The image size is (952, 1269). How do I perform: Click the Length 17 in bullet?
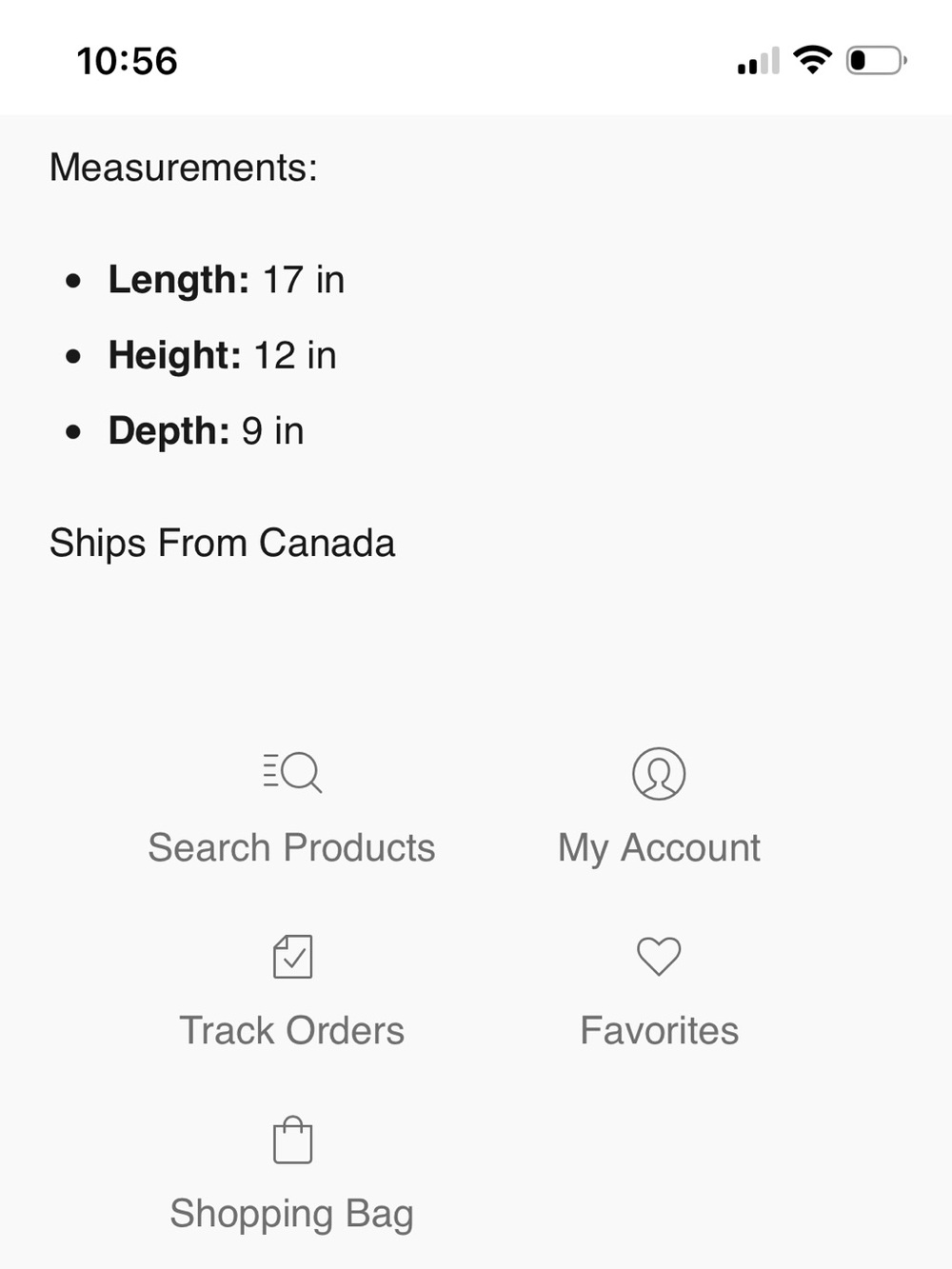(x=227, y=280)
